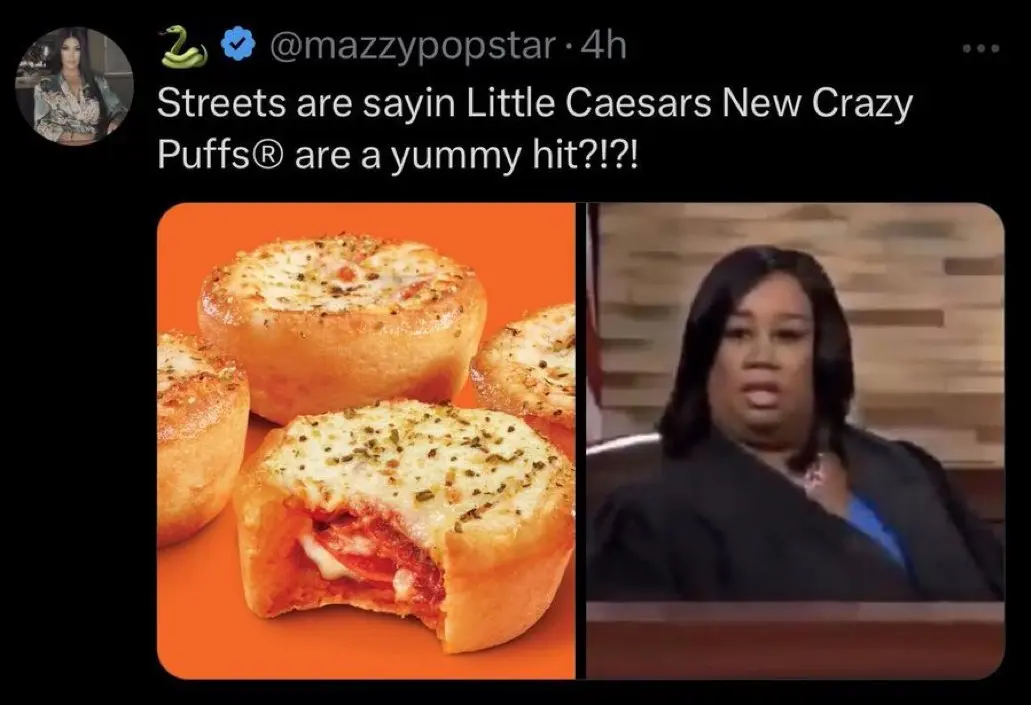This screenshot has width=1031, height=705.
Task: Click the whole puff at top center
Action: pos(342,327)
